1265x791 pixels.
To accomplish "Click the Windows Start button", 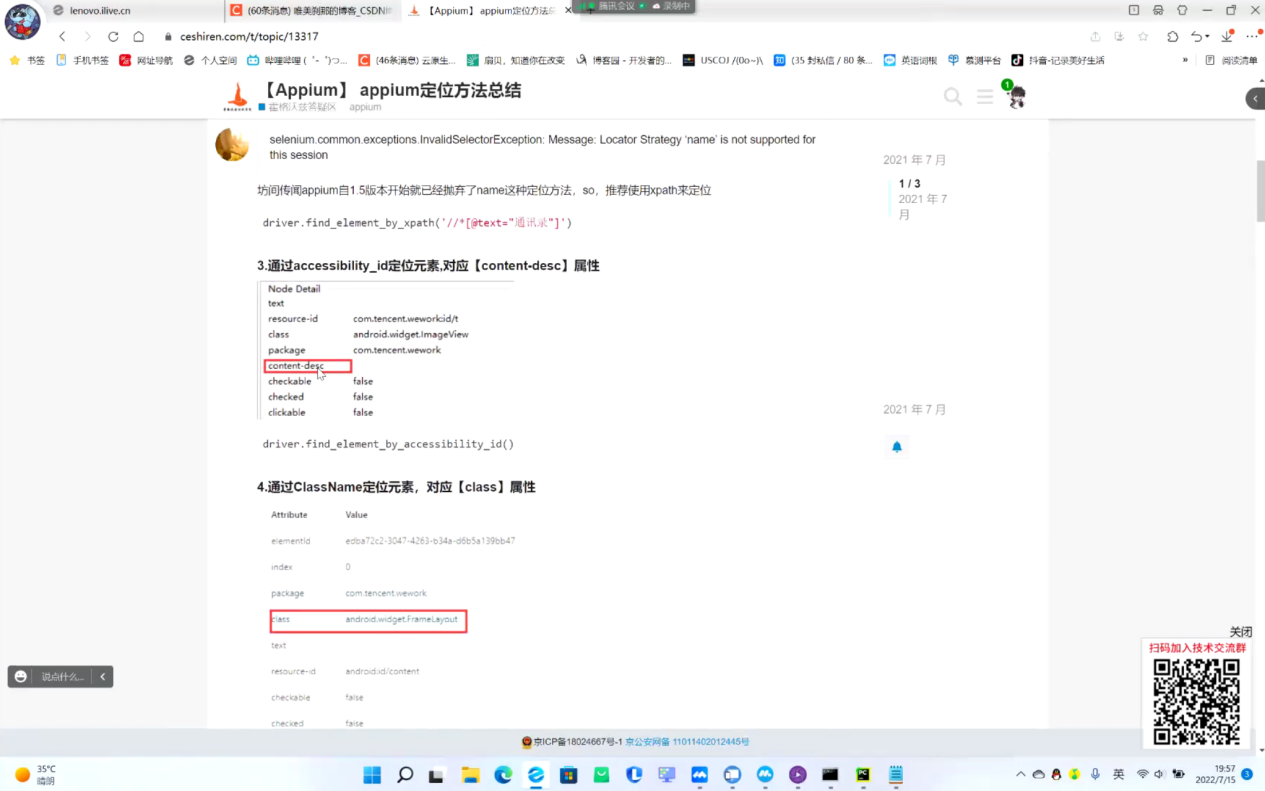I will pos(372,775).
